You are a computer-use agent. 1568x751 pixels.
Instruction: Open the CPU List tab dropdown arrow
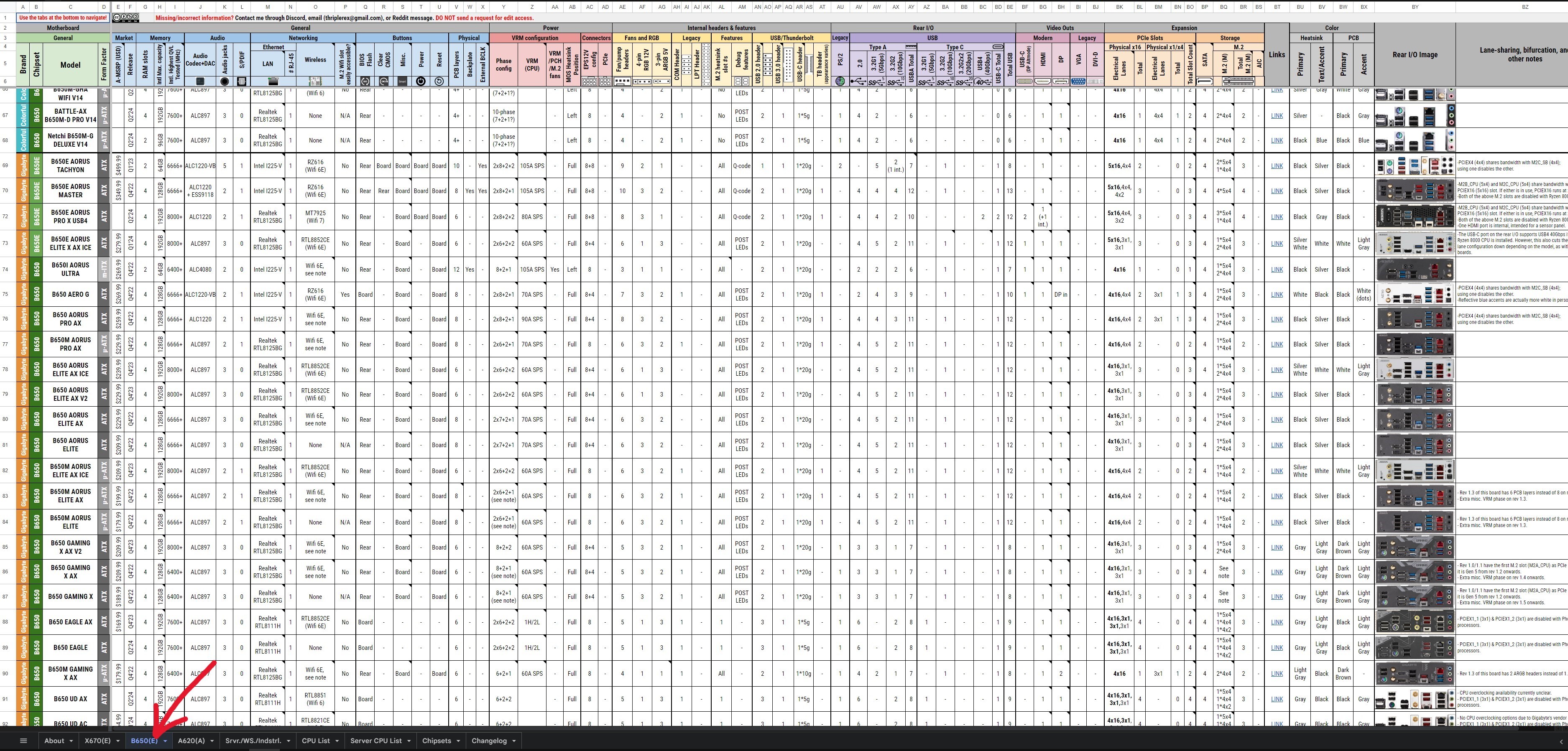337,741
